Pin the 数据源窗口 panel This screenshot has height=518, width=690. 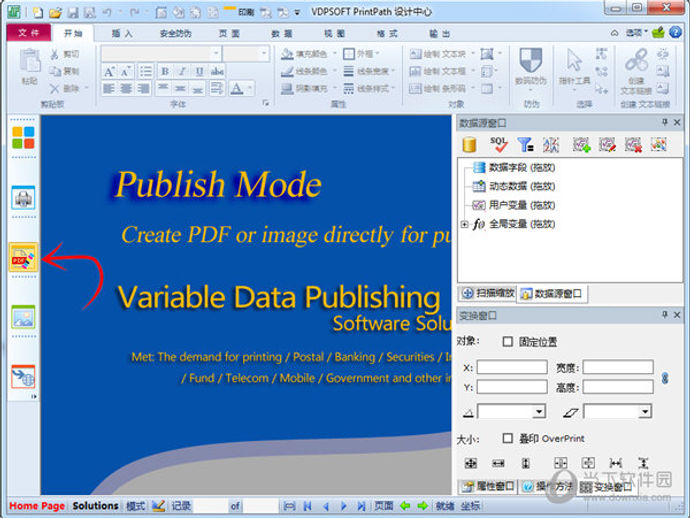coord(664,122)
